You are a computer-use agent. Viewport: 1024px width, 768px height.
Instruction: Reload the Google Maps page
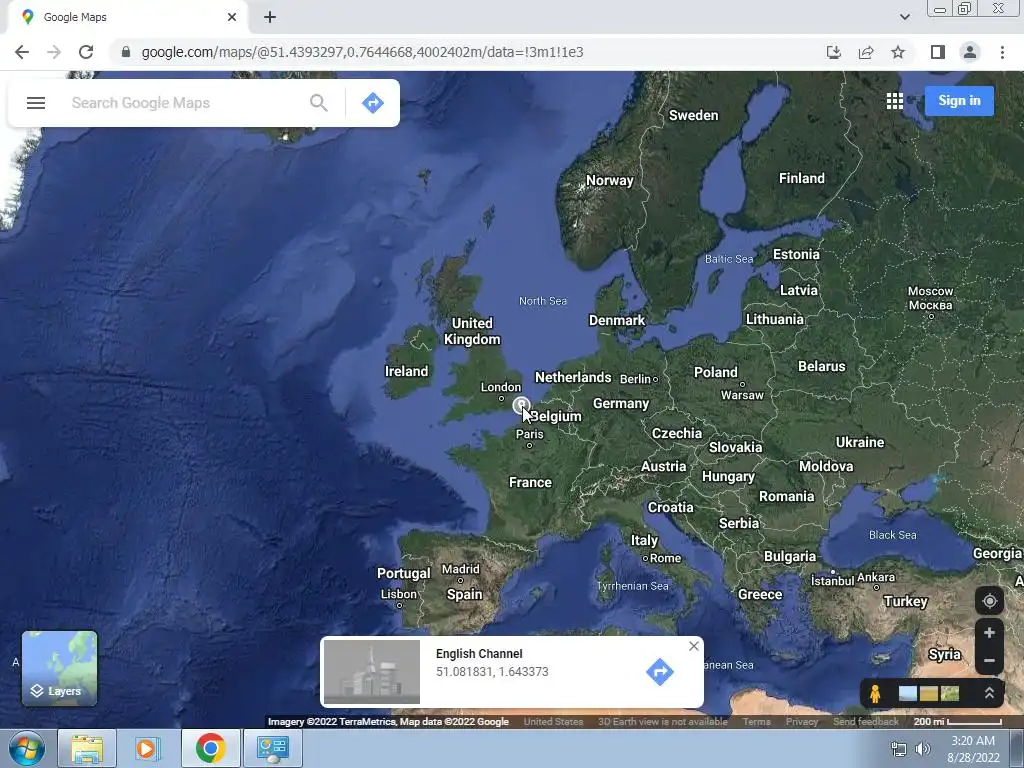point(86,52)
